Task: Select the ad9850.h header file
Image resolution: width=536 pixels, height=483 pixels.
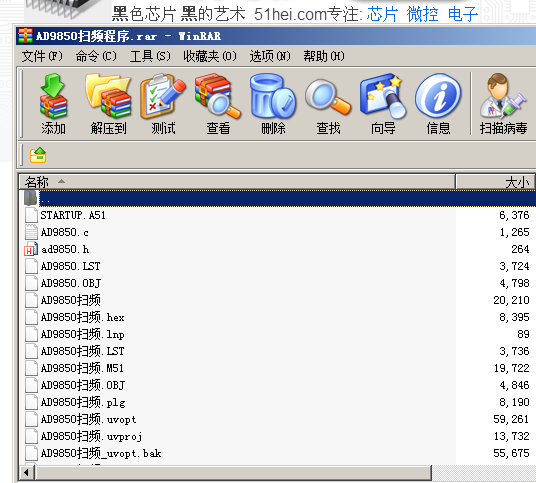Action: pyautogui.click(x=65, y=250)
